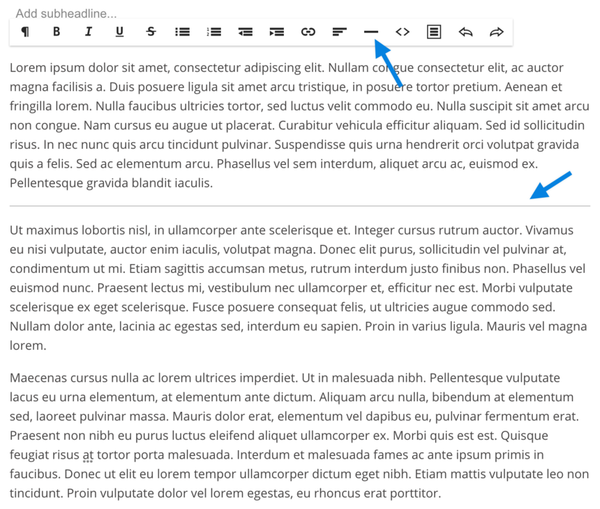This screenshot has width=600, height=509.
Task: Increase indent with the indent icon
Action: pyautogui.click(x=277, y=32)
